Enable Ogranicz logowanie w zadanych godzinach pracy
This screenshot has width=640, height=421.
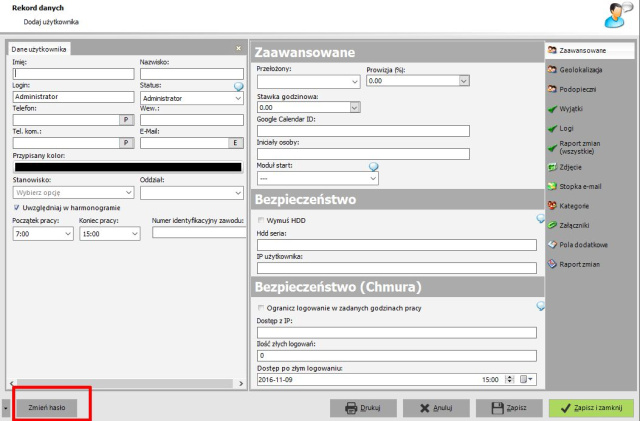pyautogui.click(x=260, y=308)
